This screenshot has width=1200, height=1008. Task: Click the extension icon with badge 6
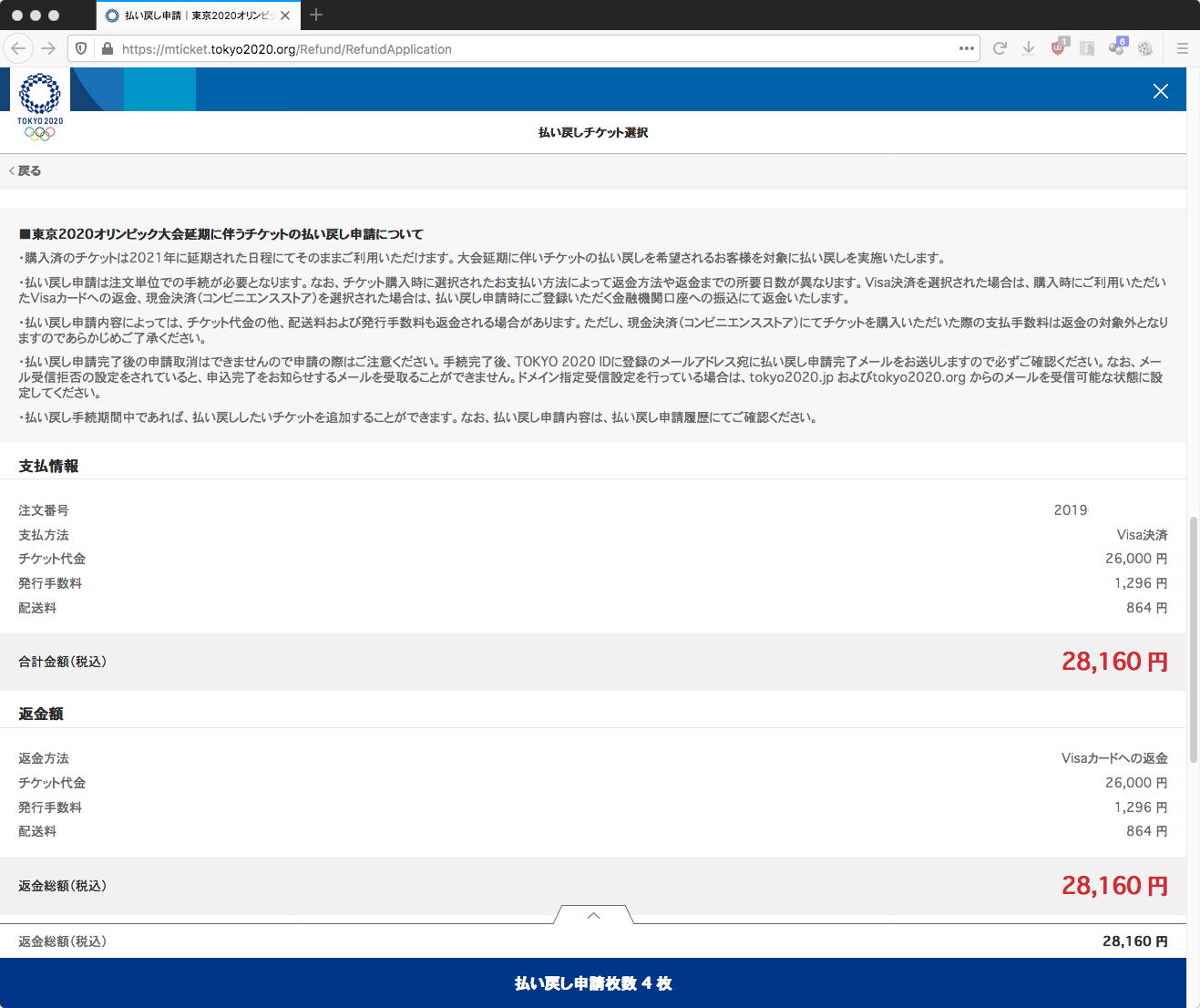1117,47
